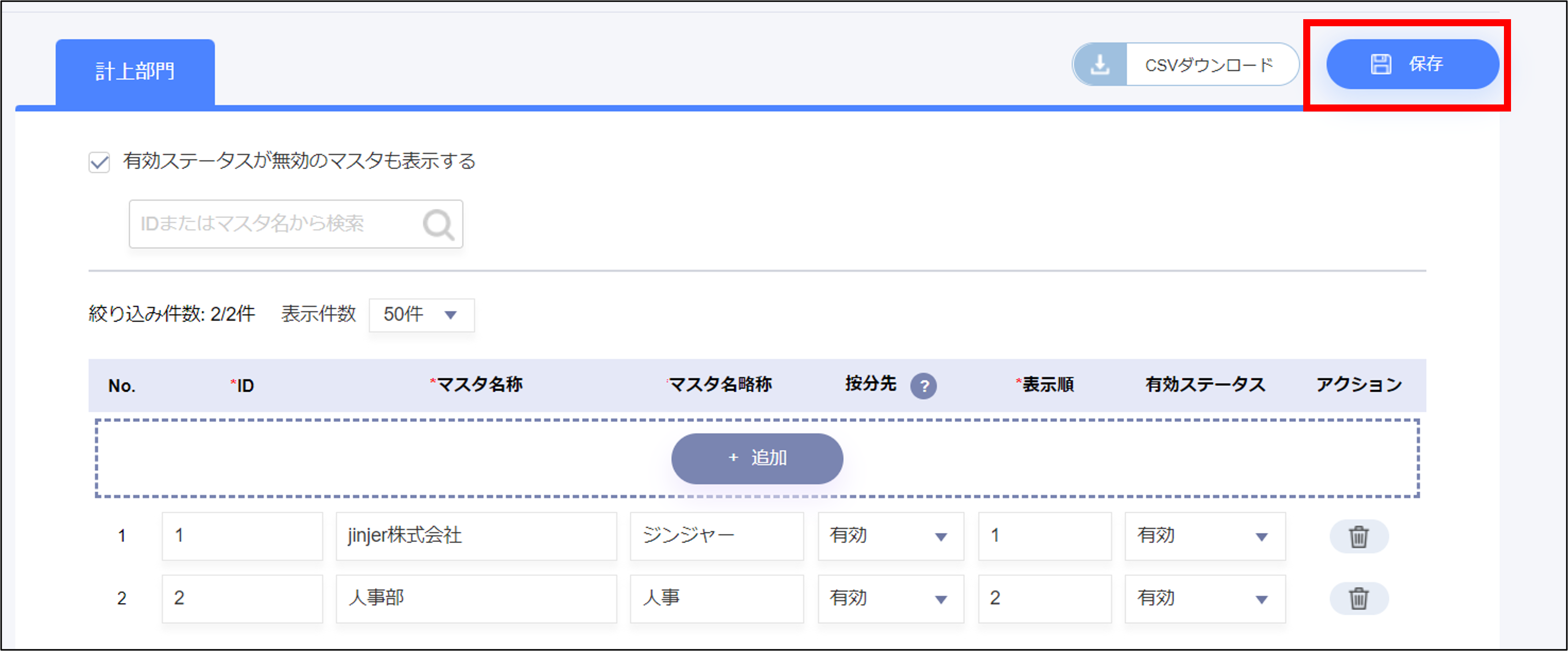
Task: Click the 表示順 field in row 2
Action: pyautogui.click(x=1044, y=599)
